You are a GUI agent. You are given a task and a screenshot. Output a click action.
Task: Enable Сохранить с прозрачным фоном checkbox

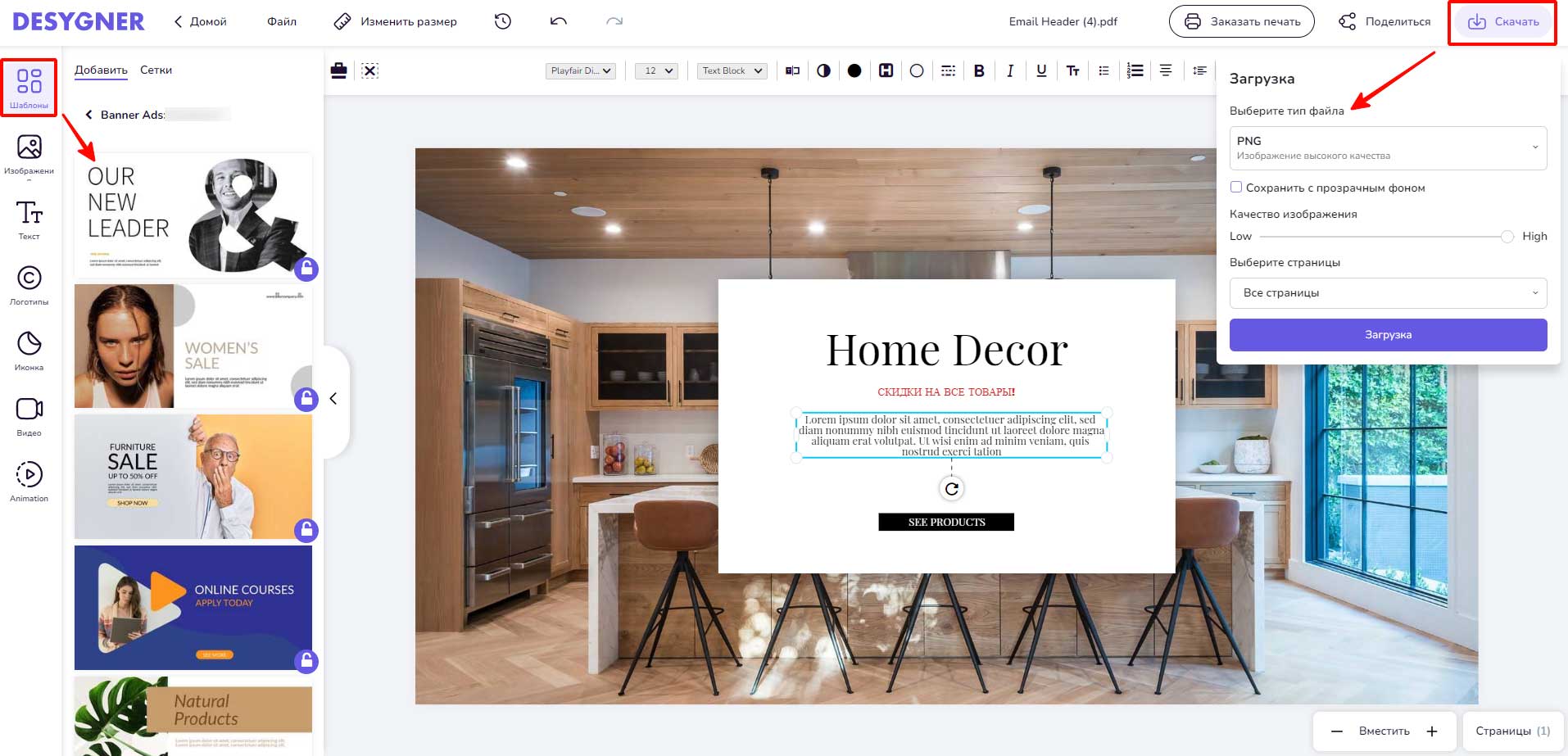click(x=1236, y=188)
